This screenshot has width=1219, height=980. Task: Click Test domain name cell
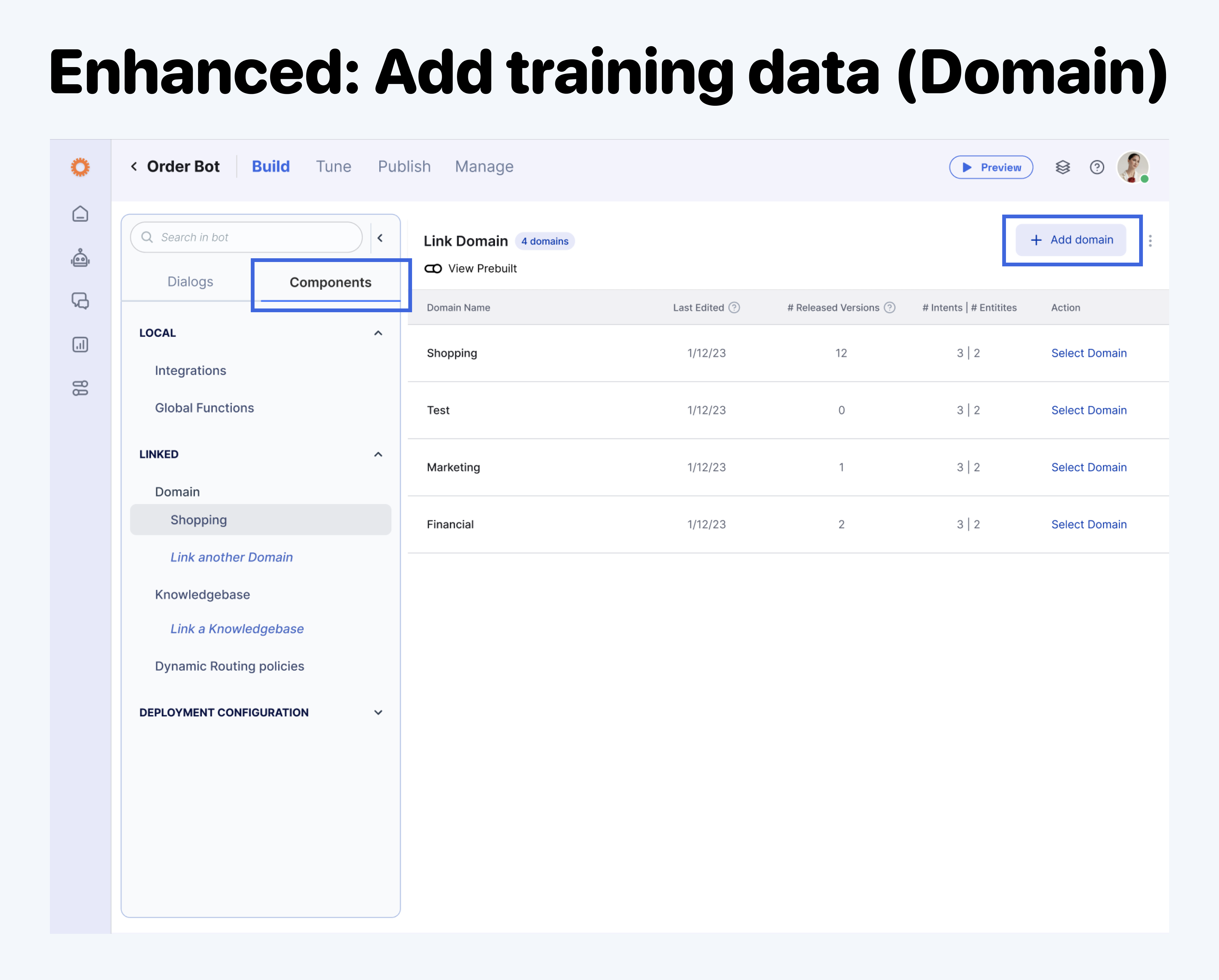click(x=438, y=410)
